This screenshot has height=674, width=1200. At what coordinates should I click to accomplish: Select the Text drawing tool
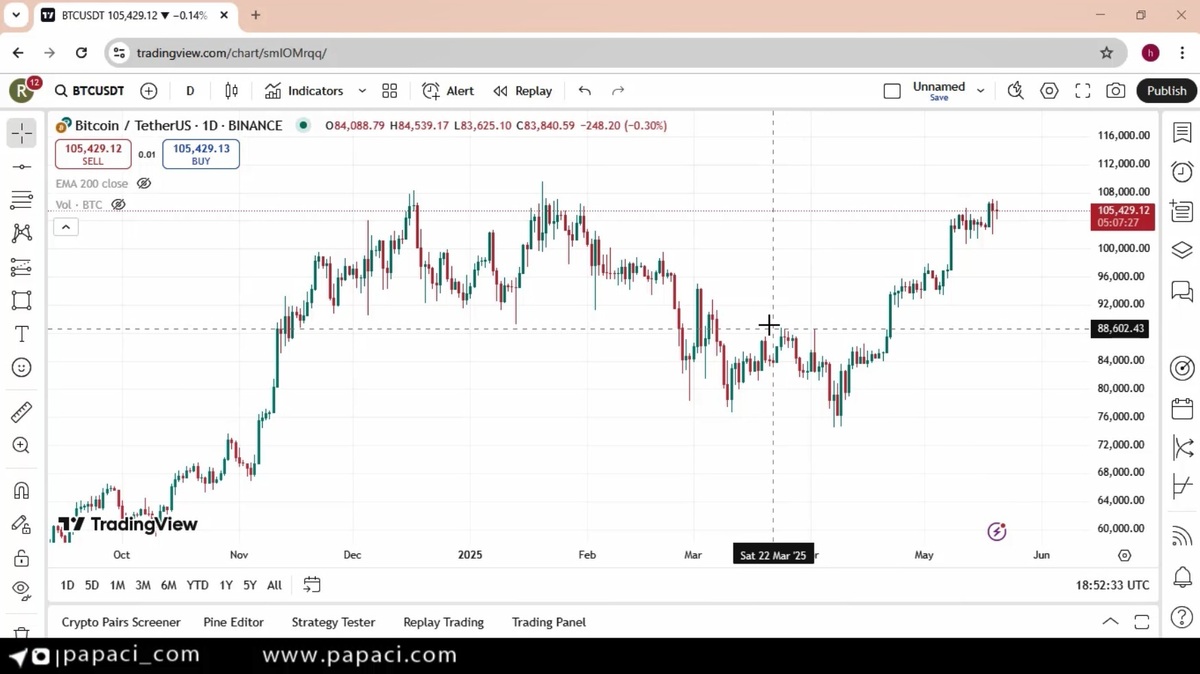click(21, 334)
